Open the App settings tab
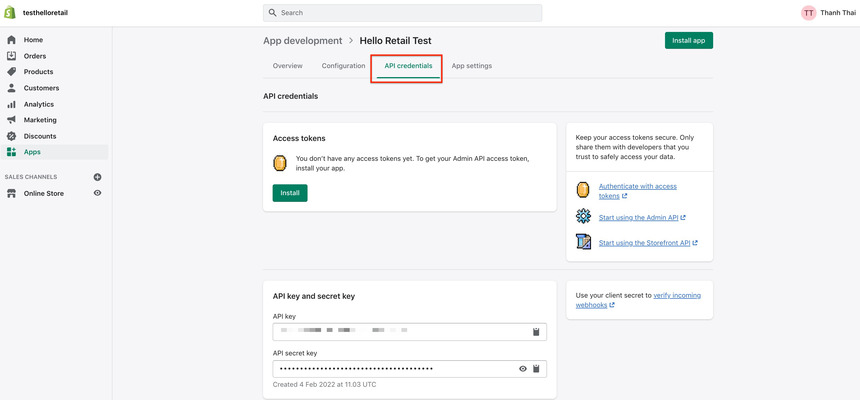 tap(471, 66)
